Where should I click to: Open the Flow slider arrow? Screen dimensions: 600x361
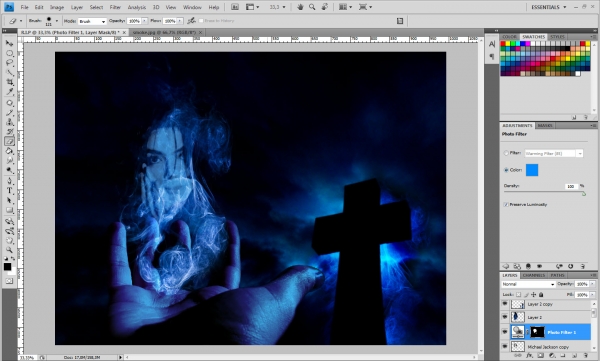pos(180,21)
